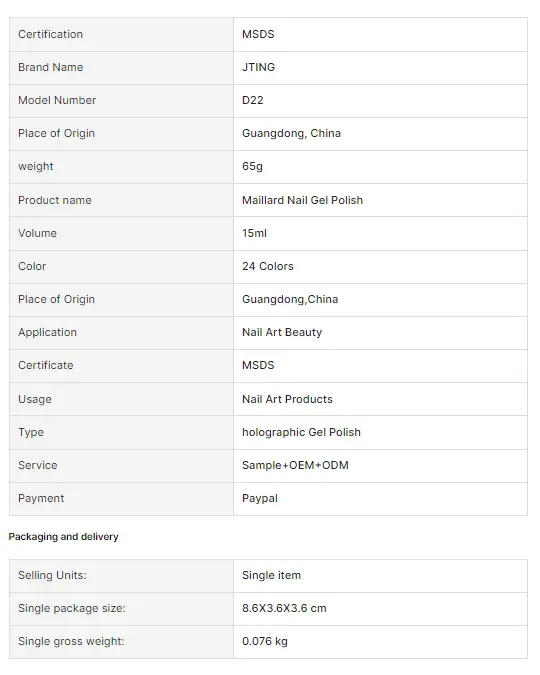Select the Single item selling units value
Screen dimensions: 540x675
[x=271, y=576]
